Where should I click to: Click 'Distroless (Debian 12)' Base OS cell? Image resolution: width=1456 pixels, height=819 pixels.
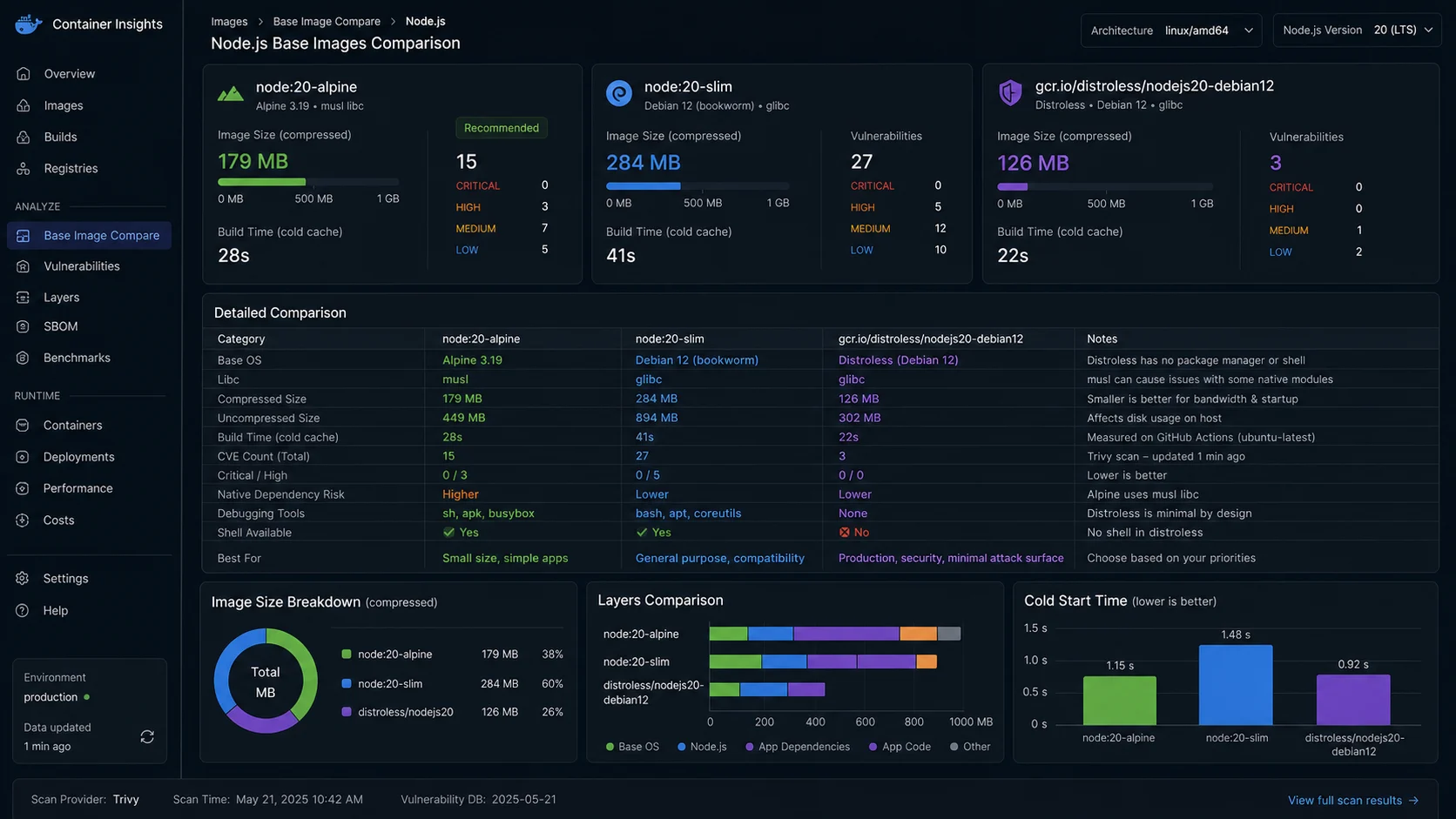coord(898,360)
